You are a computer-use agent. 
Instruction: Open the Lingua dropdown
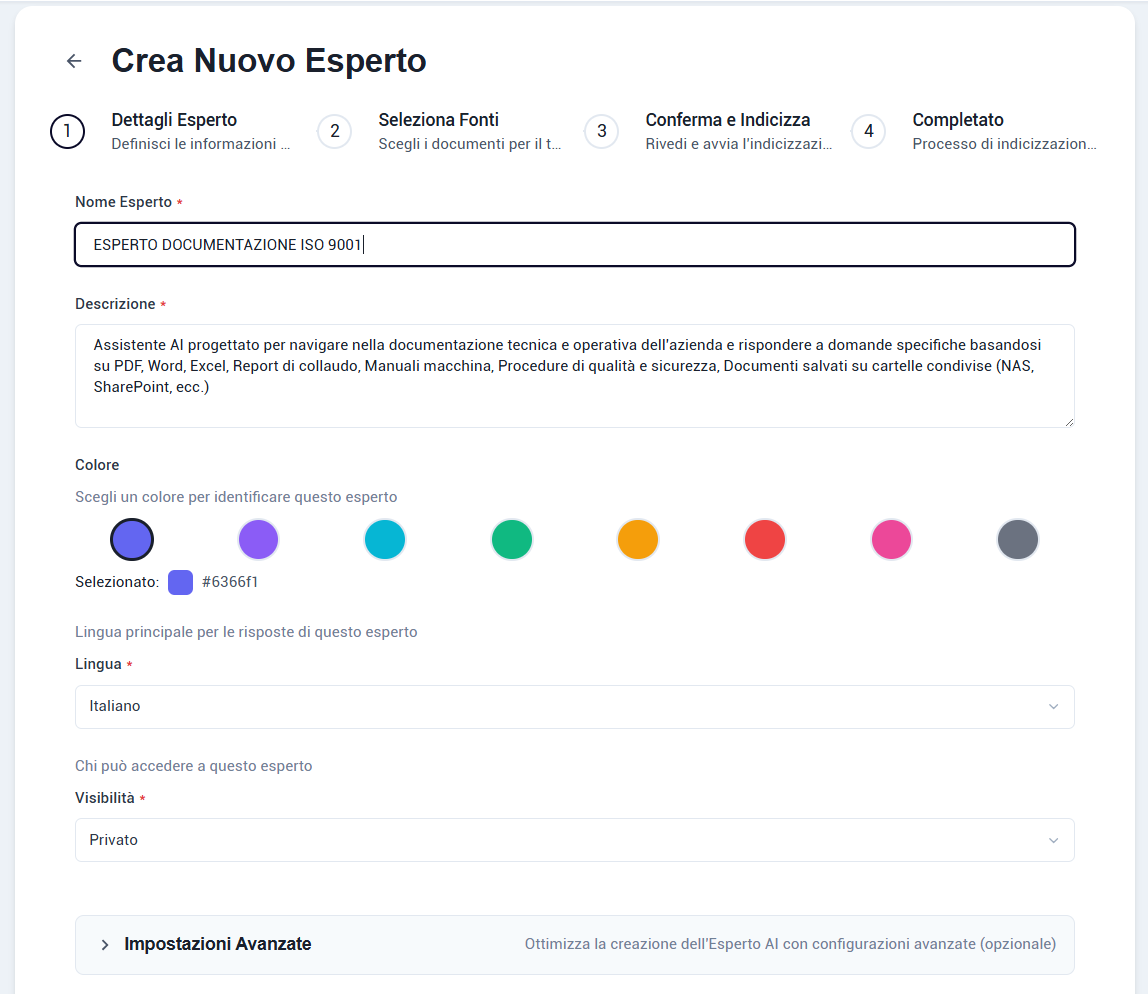click(x=574, y=707)
